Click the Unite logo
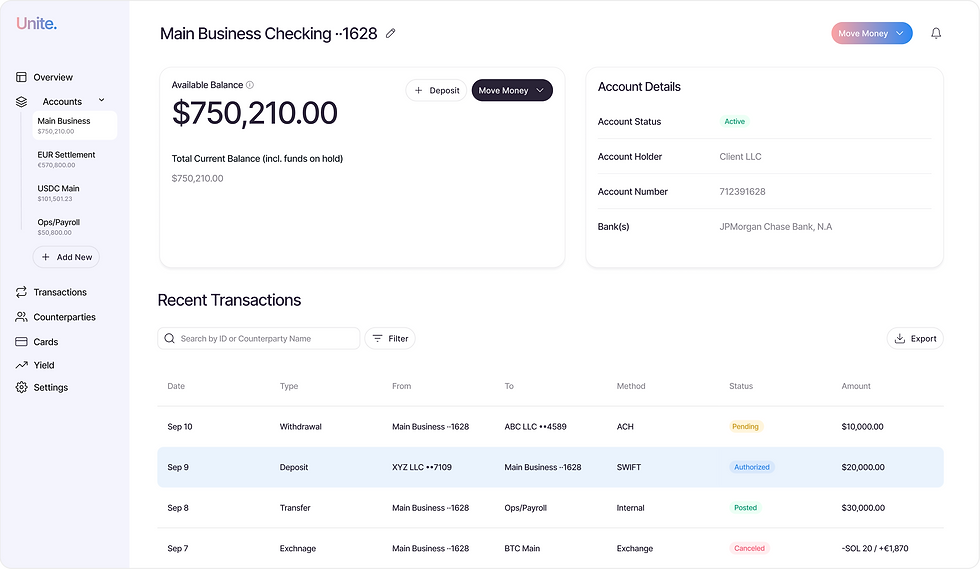980x569 pixels. [36, 24]
